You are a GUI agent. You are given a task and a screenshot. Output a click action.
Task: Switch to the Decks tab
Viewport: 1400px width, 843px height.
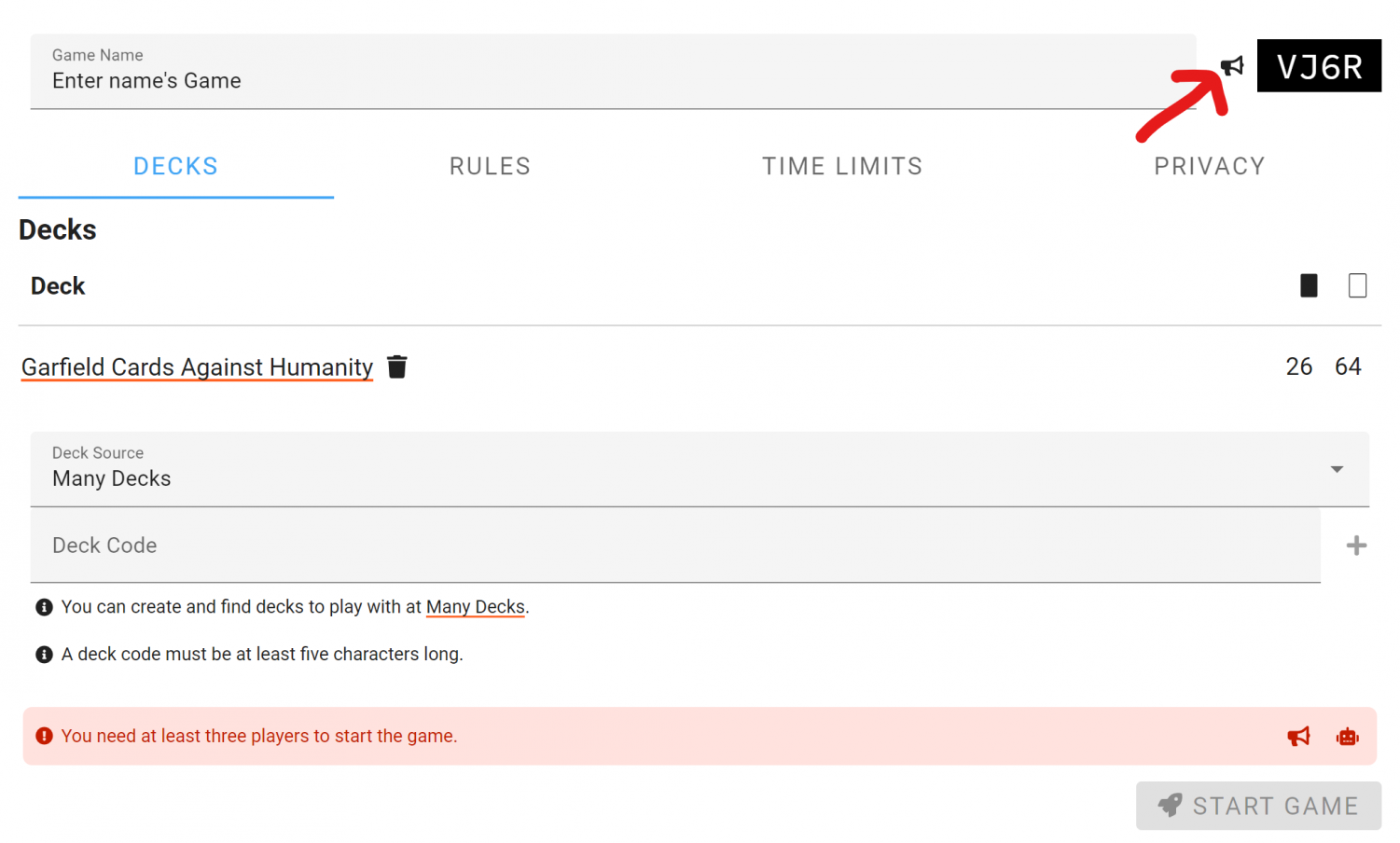pyautogui.click(x=175, y=167)
